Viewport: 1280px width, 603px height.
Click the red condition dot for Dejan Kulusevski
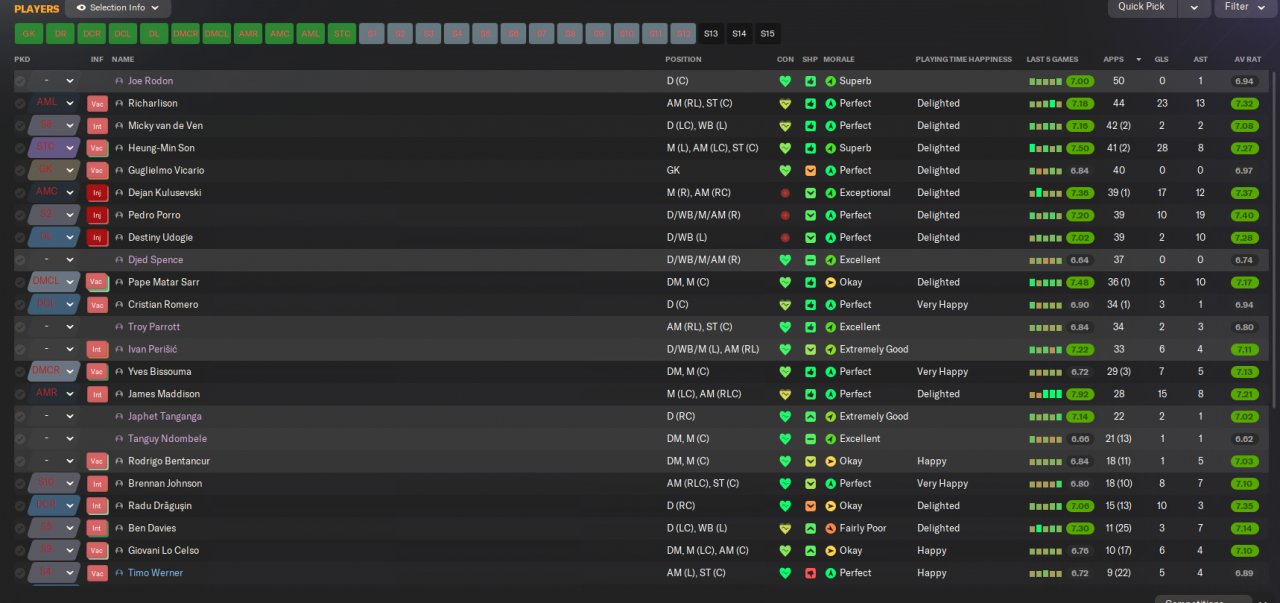(x=785, y=193)
